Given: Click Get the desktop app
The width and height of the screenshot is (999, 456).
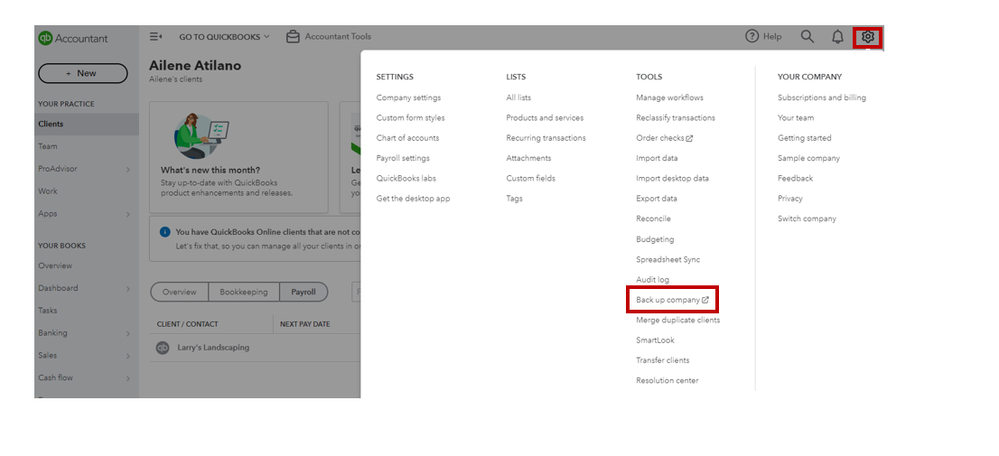Looking at the screenshot, I should pos(413,199).
